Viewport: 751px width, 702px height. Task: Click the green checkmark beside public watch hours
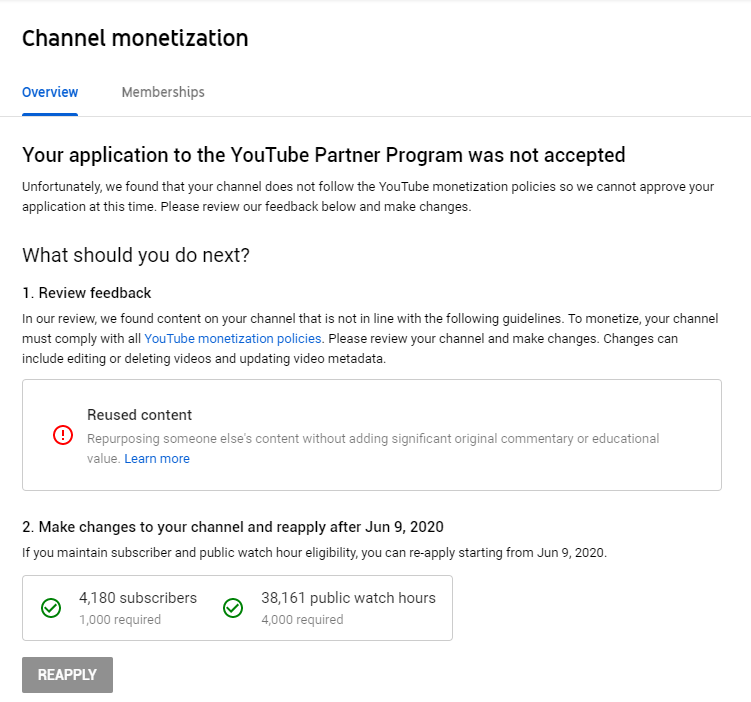click(233, 608)
